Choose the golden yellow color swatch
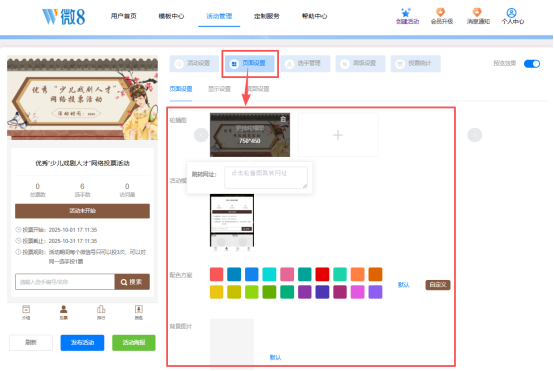 pyautogui.click(x=217, y=292)
